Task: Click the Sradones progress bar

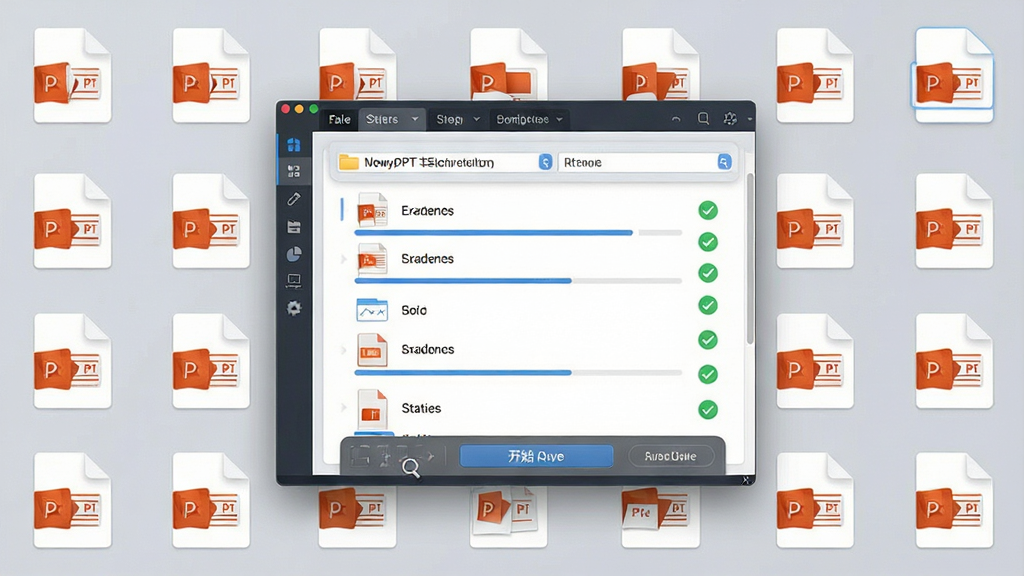Action: point(518,372)
